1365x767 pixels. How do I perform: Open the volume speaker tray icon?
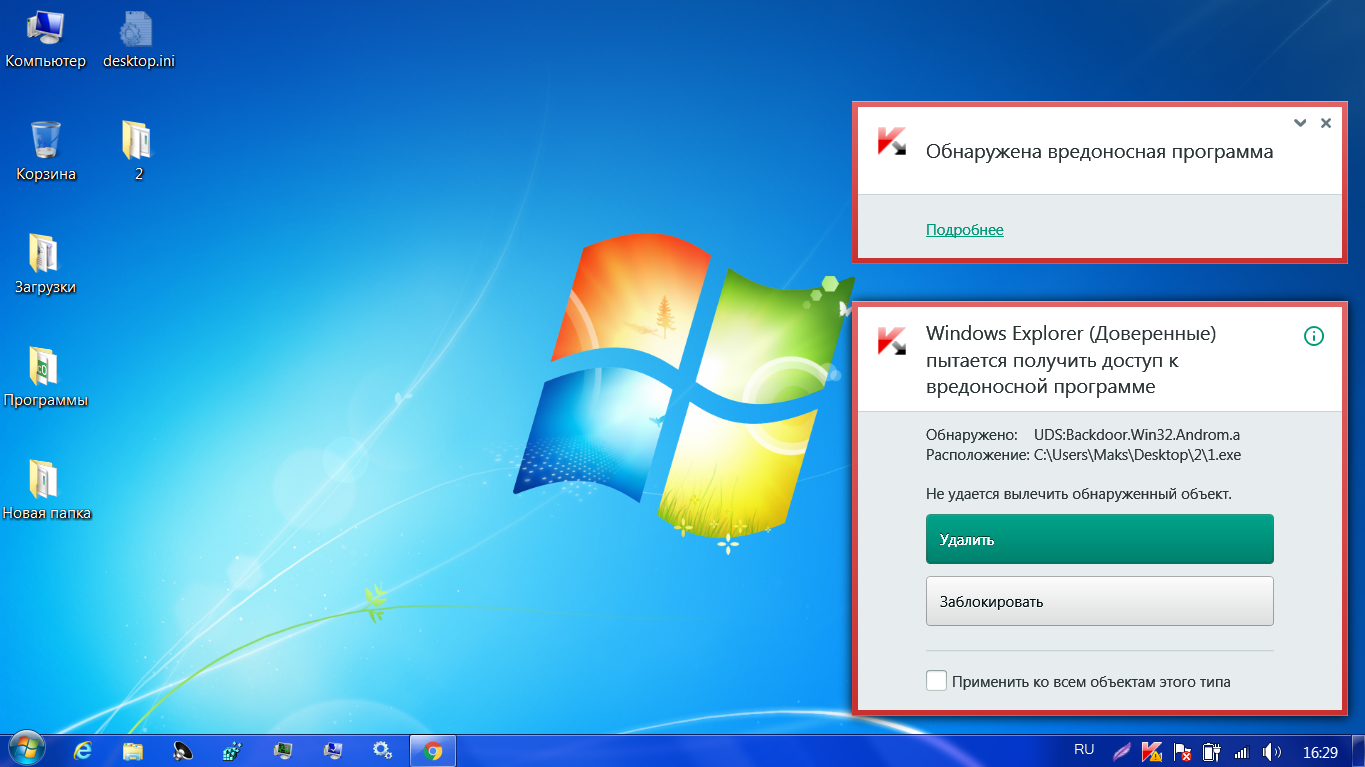pos(1272,751)
